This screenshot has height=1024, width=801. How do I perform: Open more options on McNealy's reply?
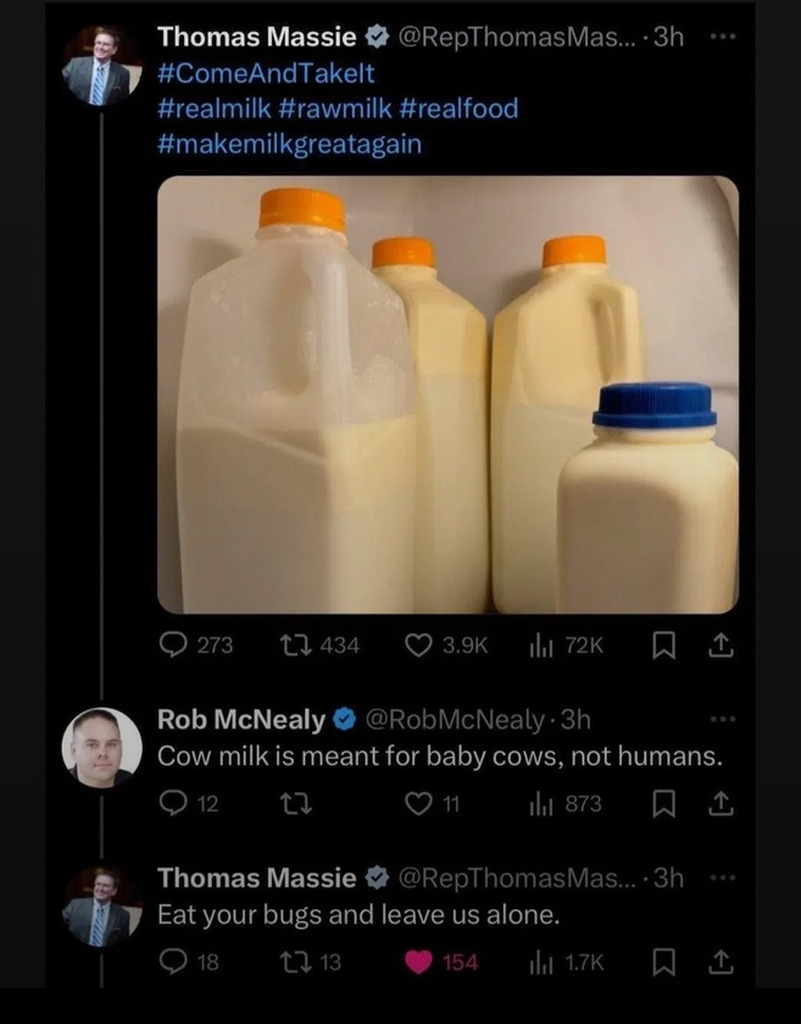(720, 719)
